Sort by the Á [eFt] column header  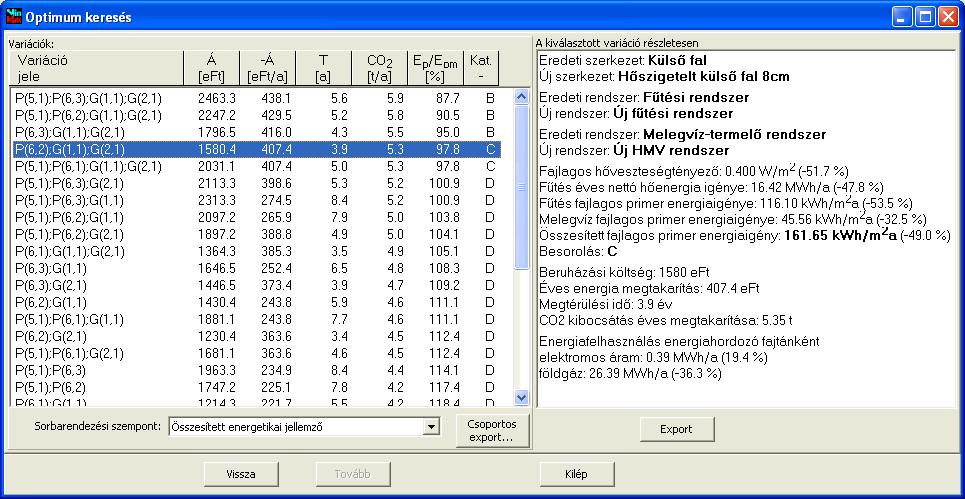pos(211,68)
